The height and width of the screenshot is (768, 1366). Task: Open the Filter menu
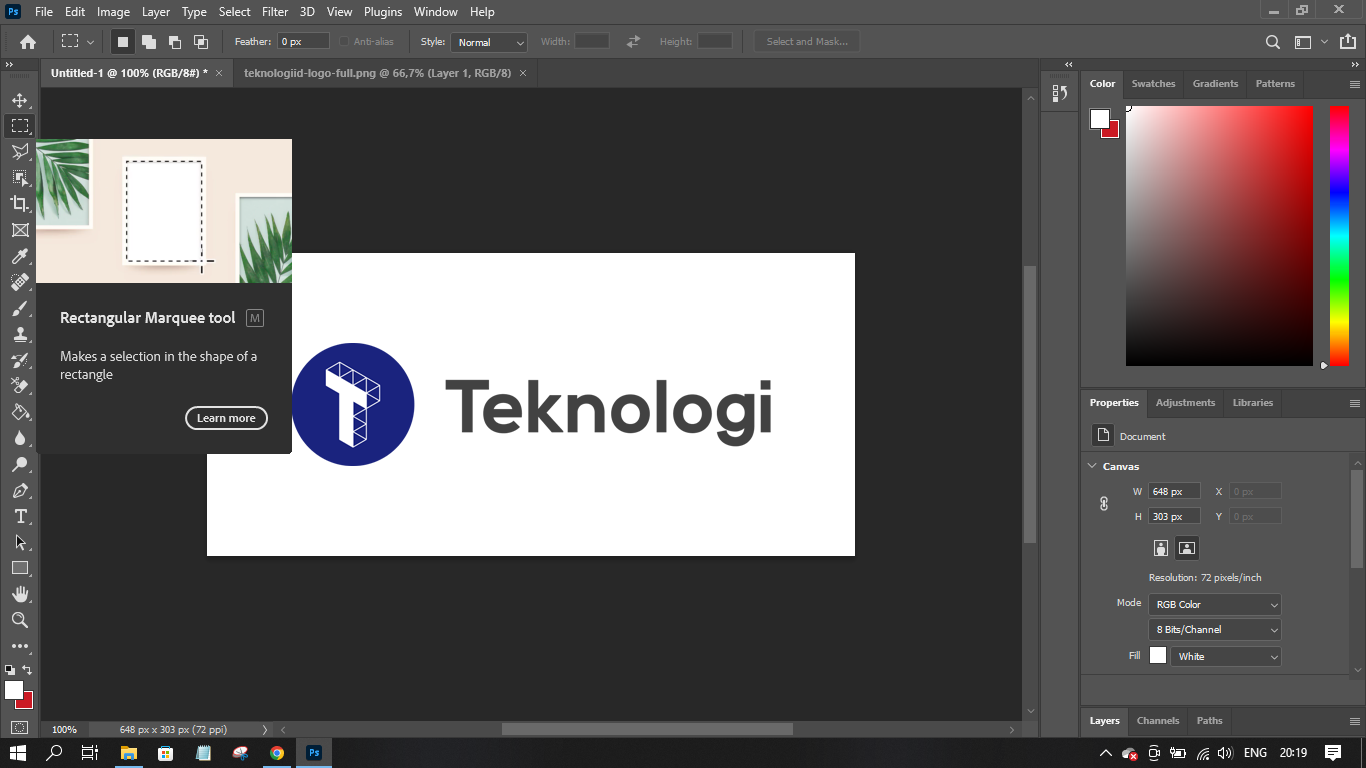coord(275,12)
